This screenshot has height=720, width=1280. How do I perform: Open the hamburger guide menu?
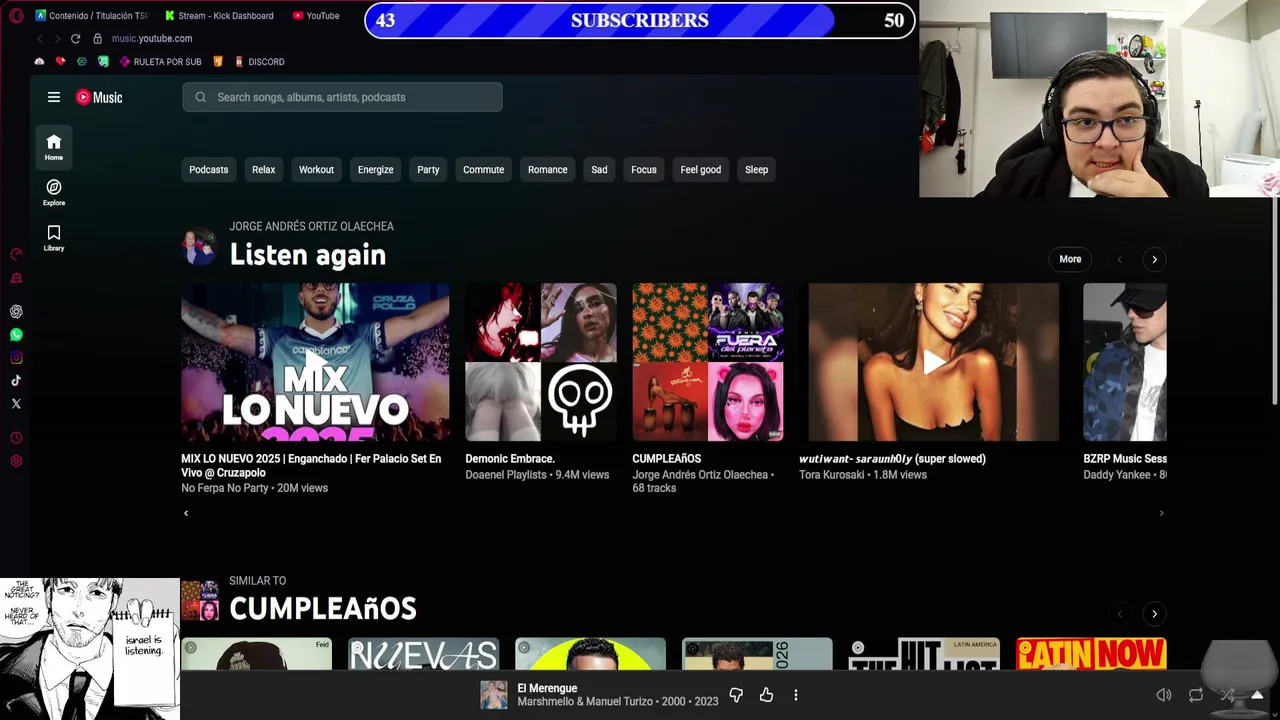(x=54, y=97)
